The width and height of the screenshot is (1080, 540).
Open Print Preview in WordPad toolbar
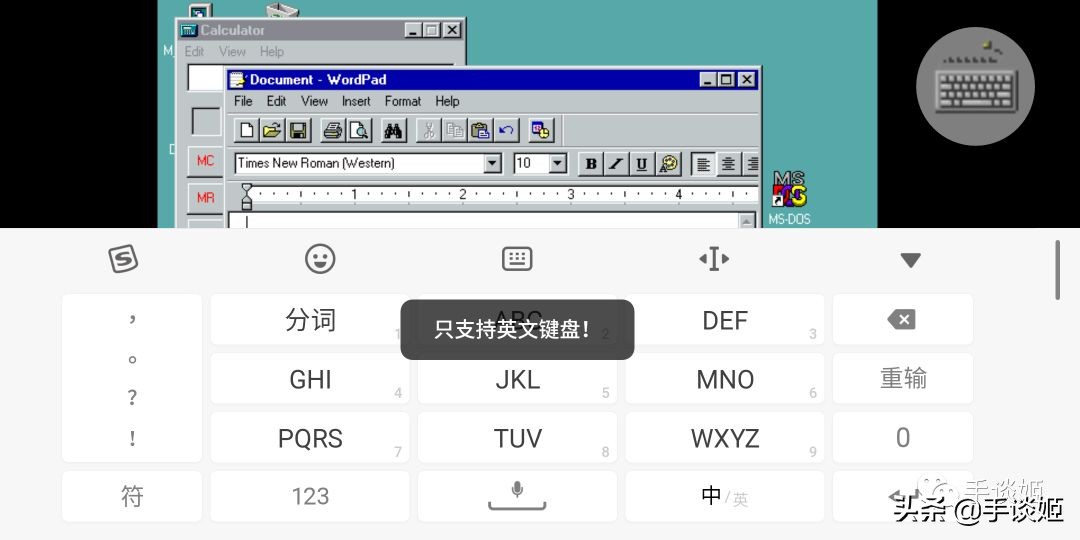(359, 129)
